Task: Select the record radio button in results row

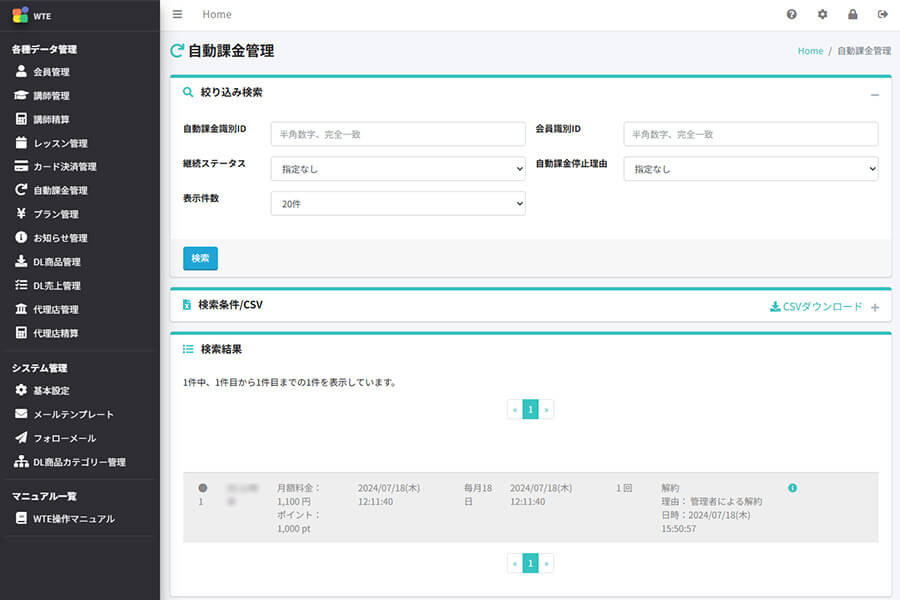Action: tap(203, 488)
